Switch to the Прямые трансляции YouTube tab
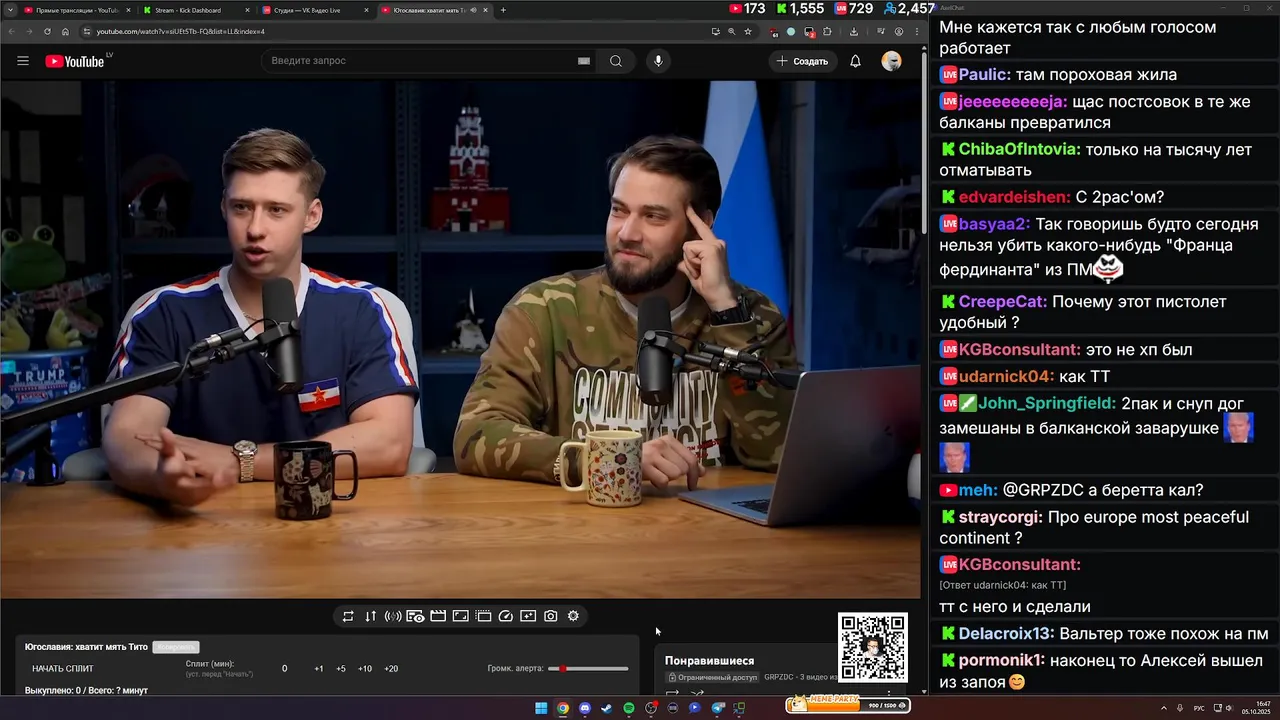This screenshot has width=1280, height=720. pos(78,10)
